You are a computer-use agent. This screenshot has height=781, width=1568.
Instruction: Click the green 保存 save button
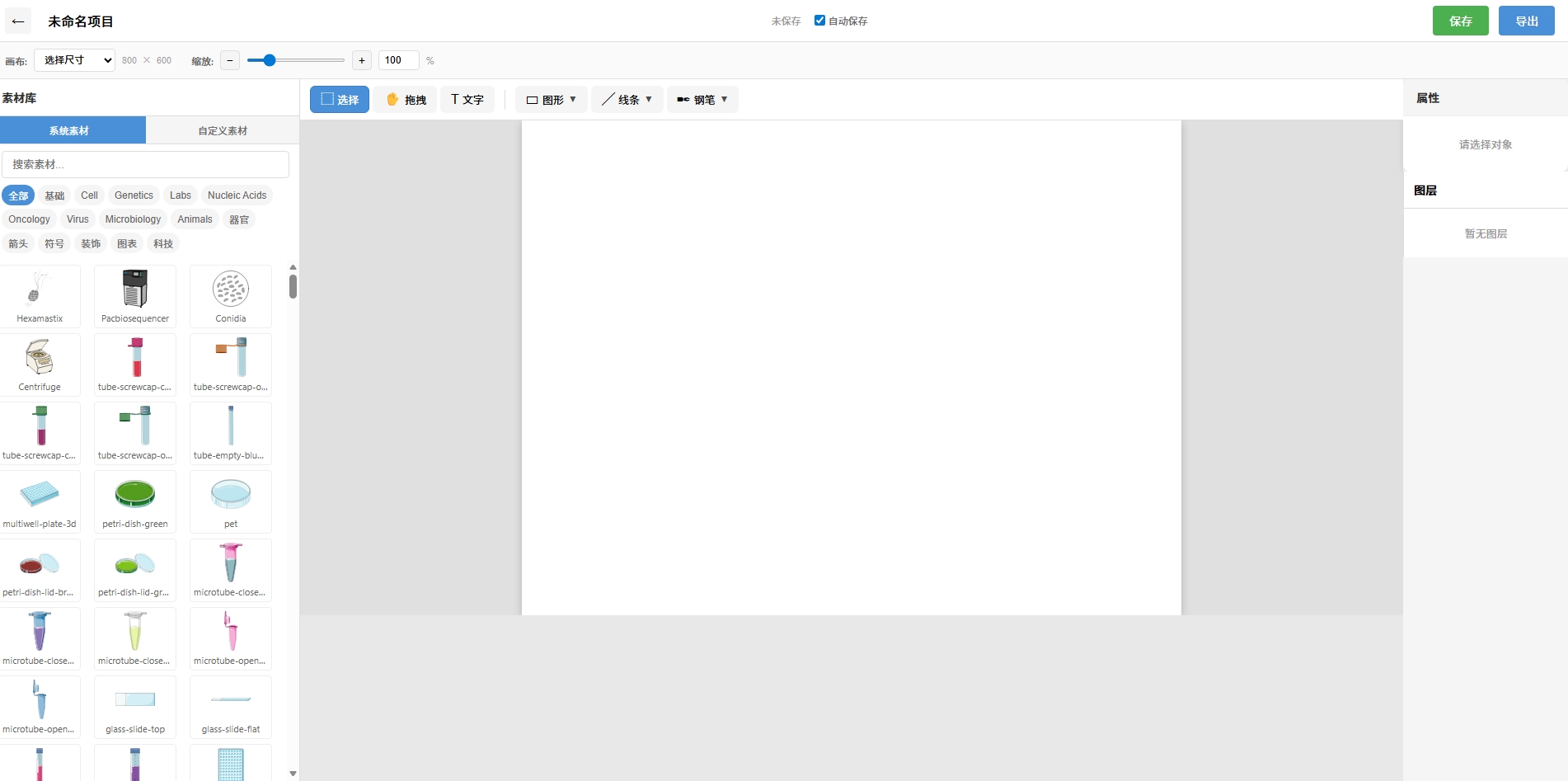click(1460, 21)
